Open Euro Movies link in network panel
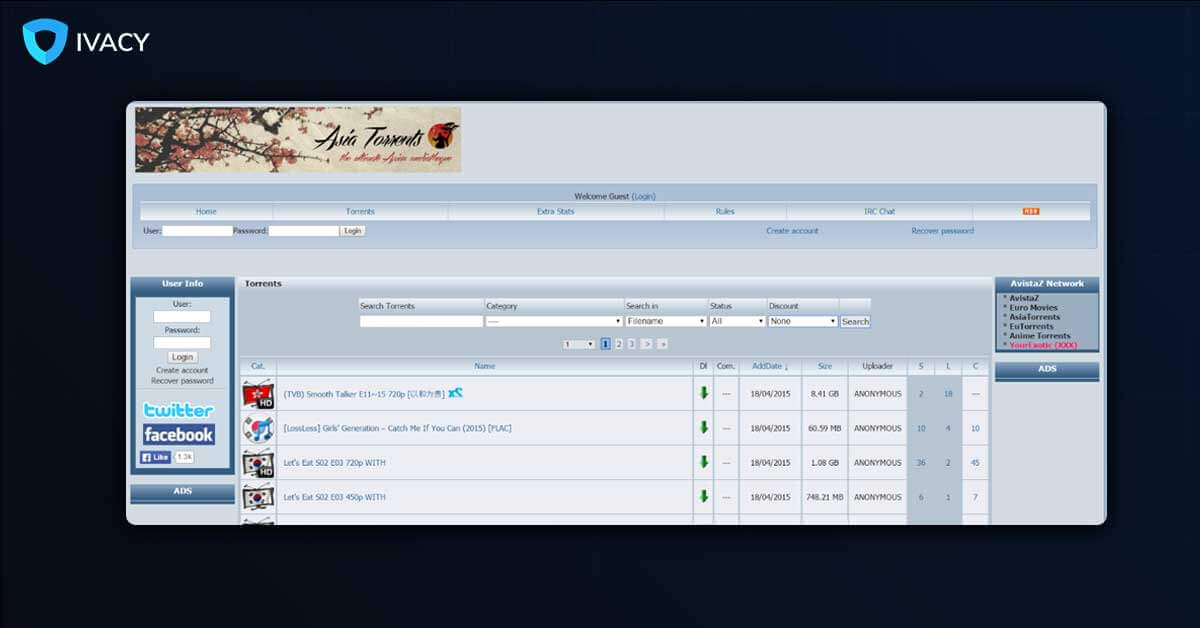The width and height of the screenshot is (1200, 628). pyautogui.click(x=1033, y=308)
